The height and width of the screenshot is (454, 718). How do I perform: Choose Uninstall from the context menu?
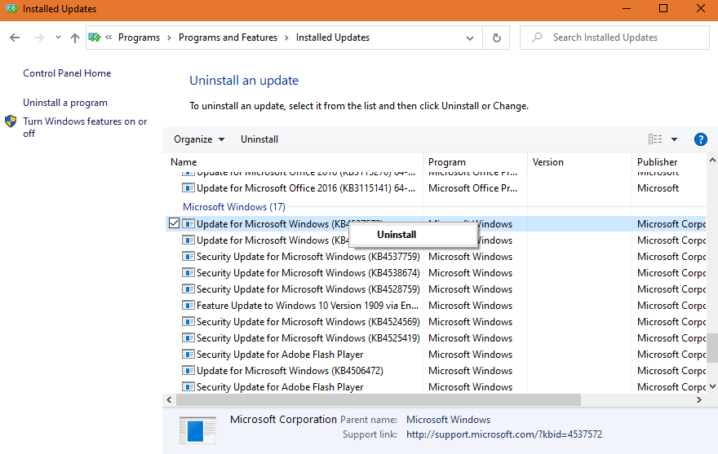tap(397, 235)
